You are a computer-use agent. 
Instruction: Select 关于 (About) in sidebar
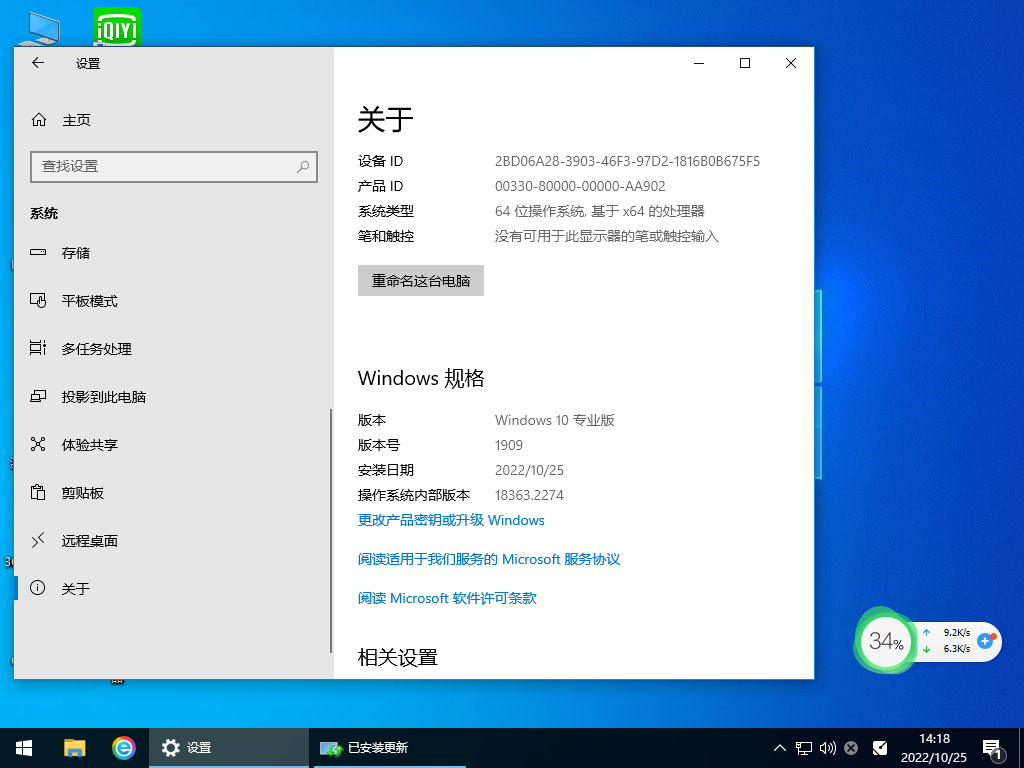pos(77,588)
